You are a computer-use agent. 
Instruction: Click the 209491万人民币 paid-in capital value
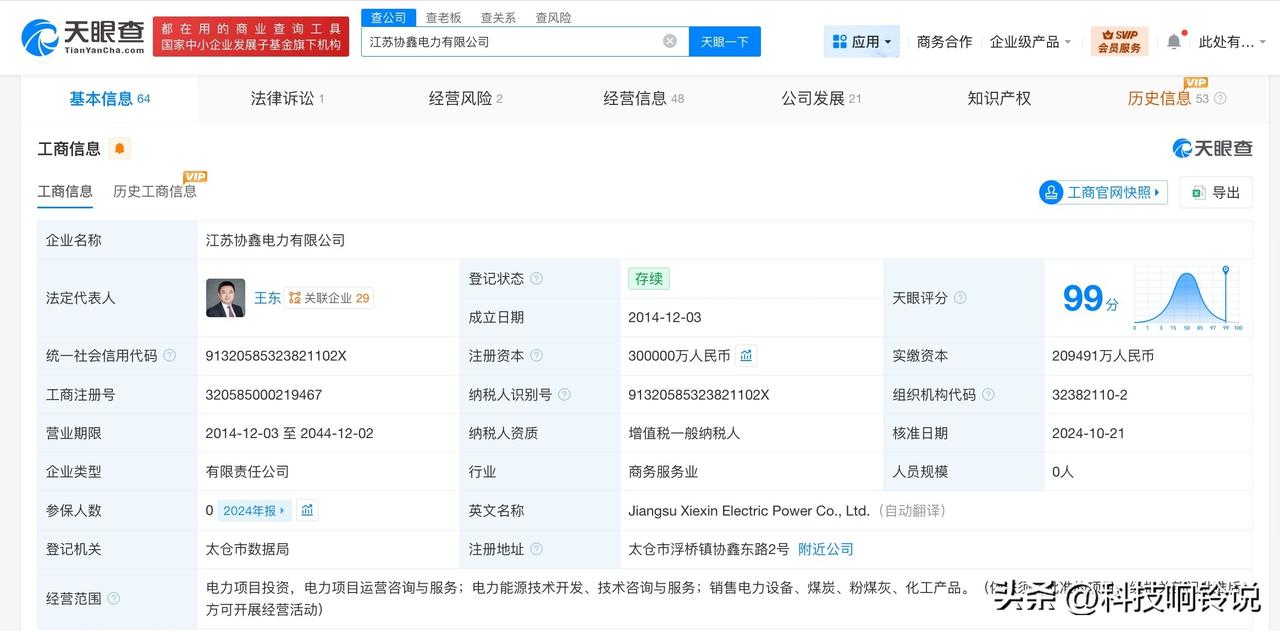(x=1103, y=355)
